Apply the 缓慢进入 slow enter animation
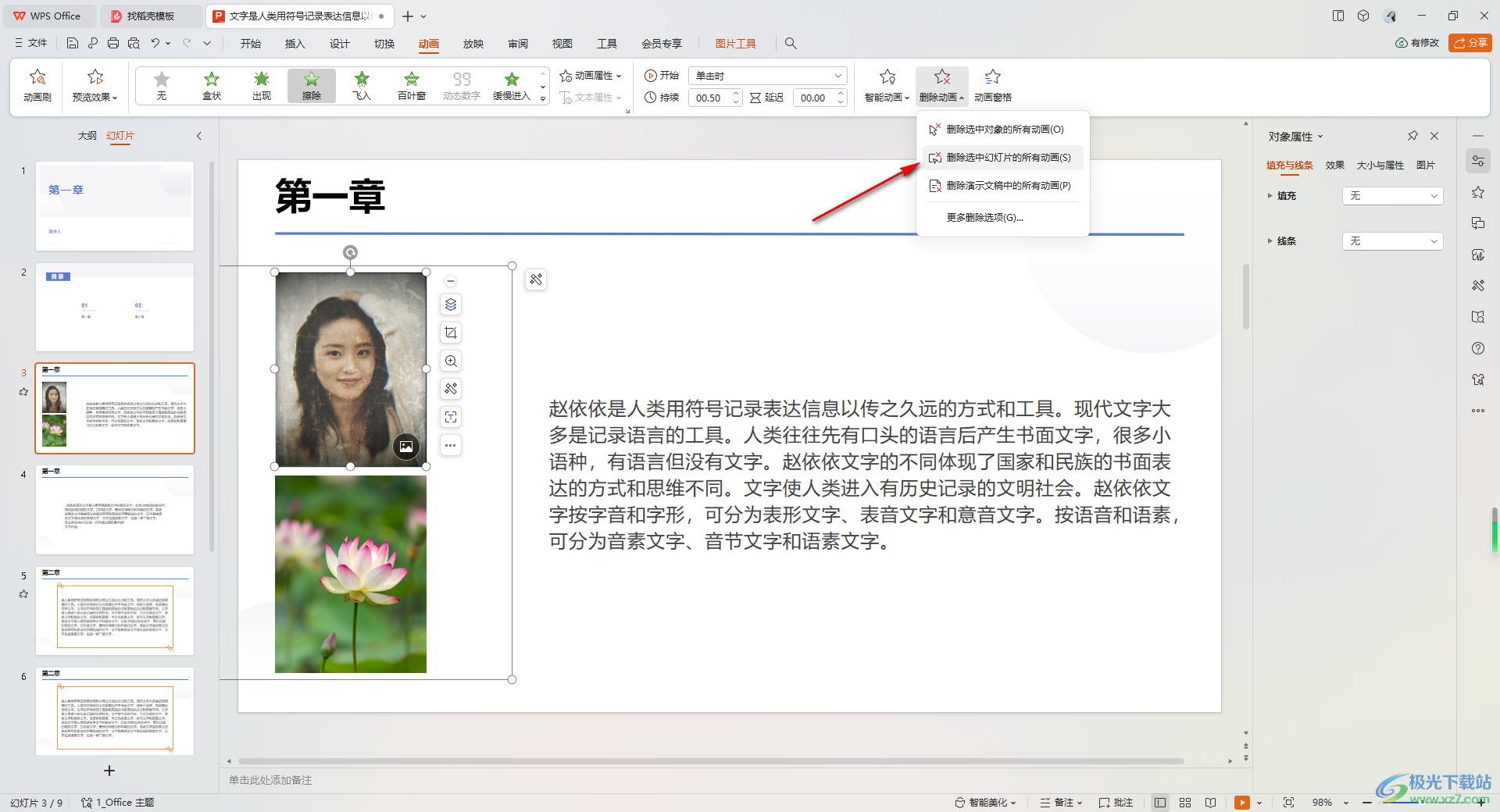 pyautogui.click(x=512, y=85)
